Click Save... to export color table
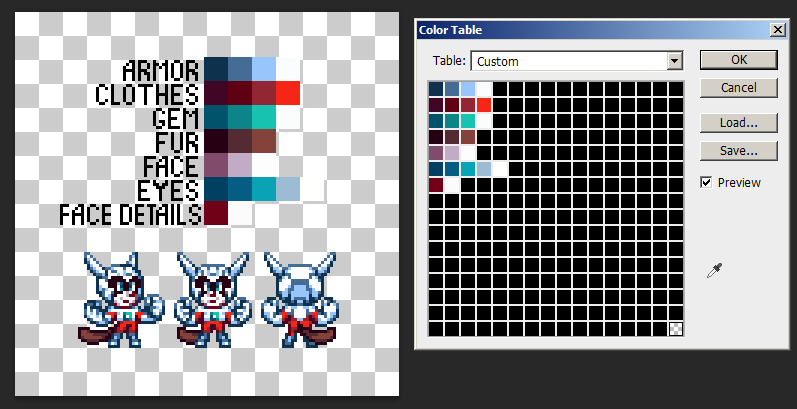 pyautogui.click(x=739, y=151)
